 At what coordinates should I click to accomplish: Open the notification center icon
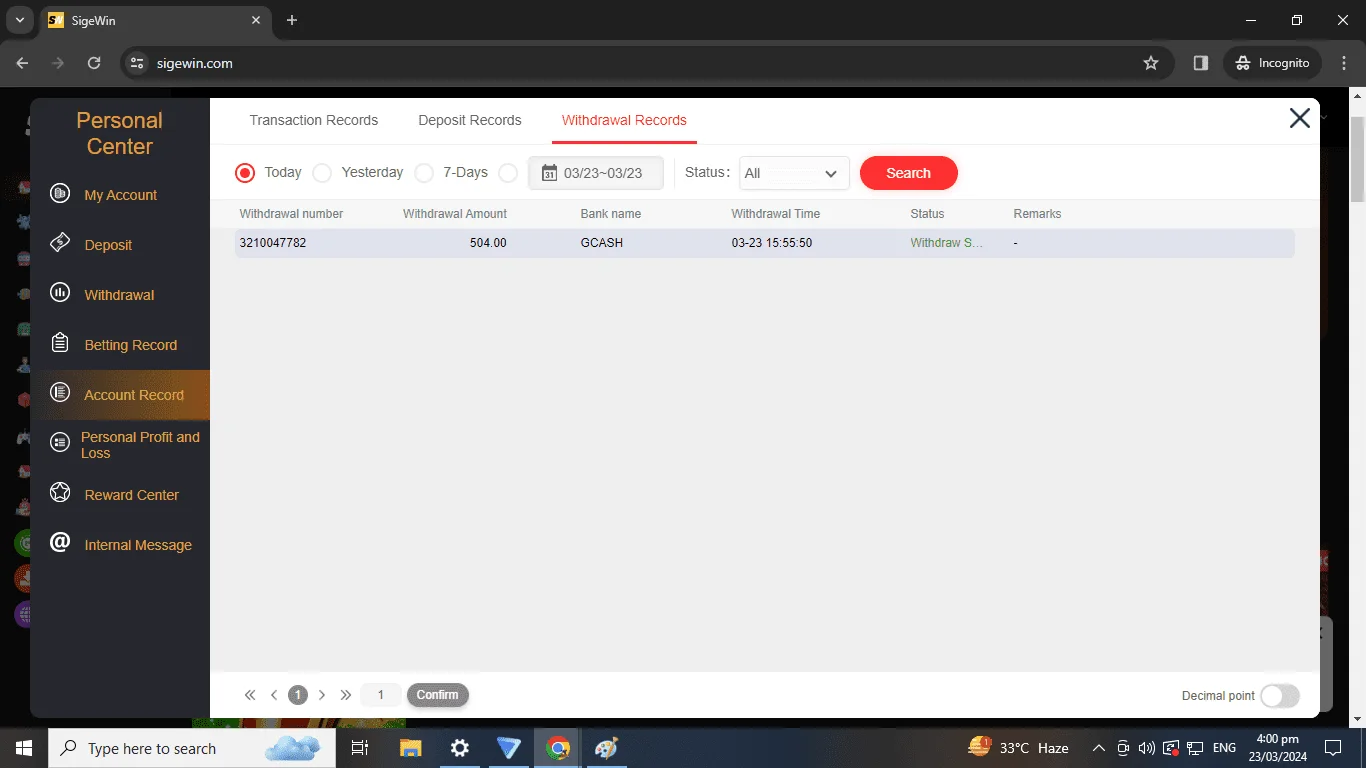pyautogui.click(x=1333, y=748)
